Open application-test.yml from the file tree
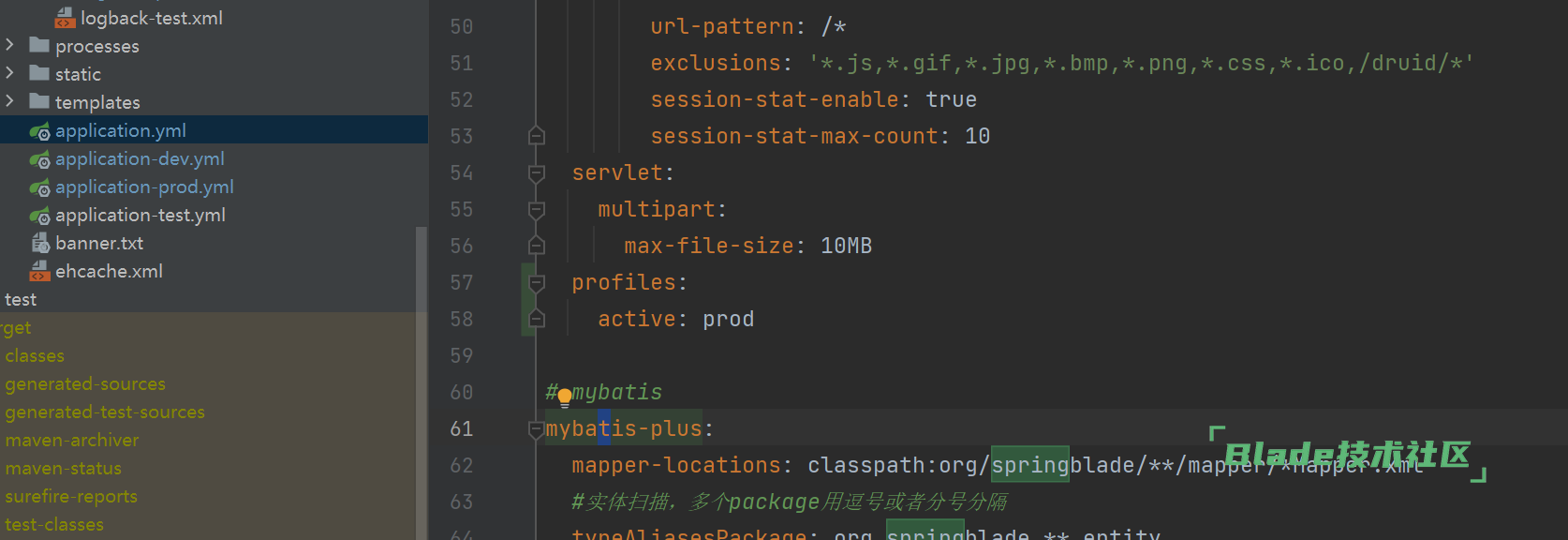1568x540 pixels. (140, 216)
